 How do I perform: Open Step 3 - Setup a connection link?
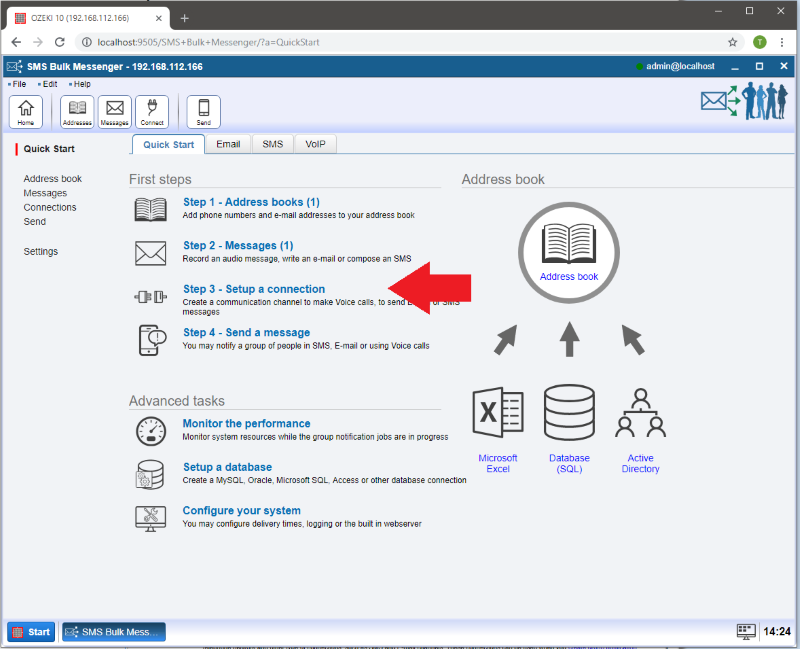coord(254,289)
